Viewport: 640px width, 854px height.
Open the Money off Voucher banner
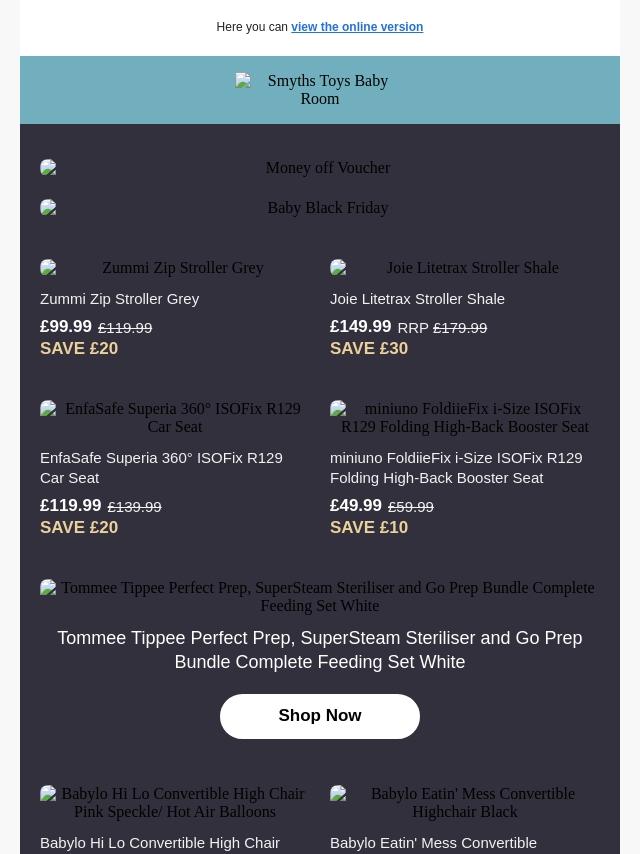click(320, 168)
